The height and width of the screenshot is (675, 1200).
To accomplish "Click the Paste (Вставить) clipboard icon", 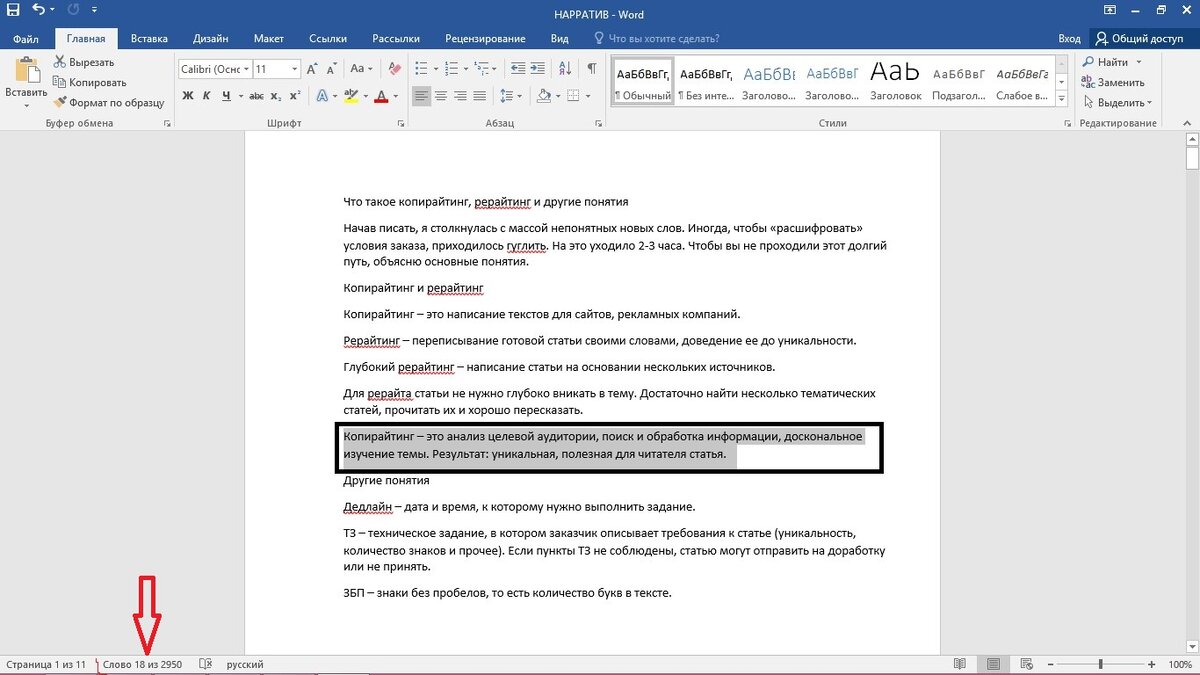I will (26, 72).
